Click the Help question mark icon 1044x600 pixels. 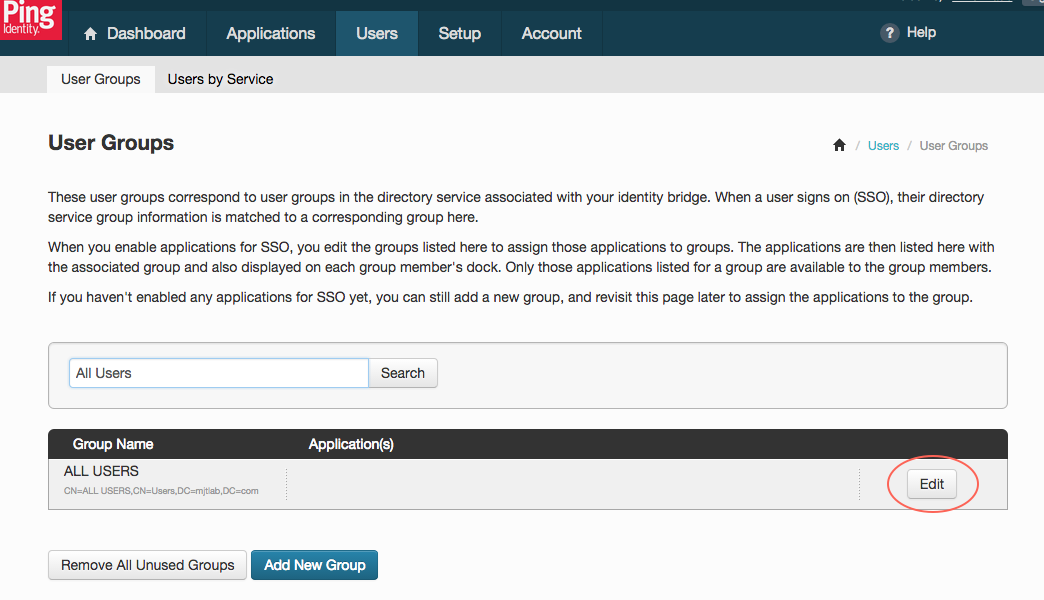click(889, 33)
